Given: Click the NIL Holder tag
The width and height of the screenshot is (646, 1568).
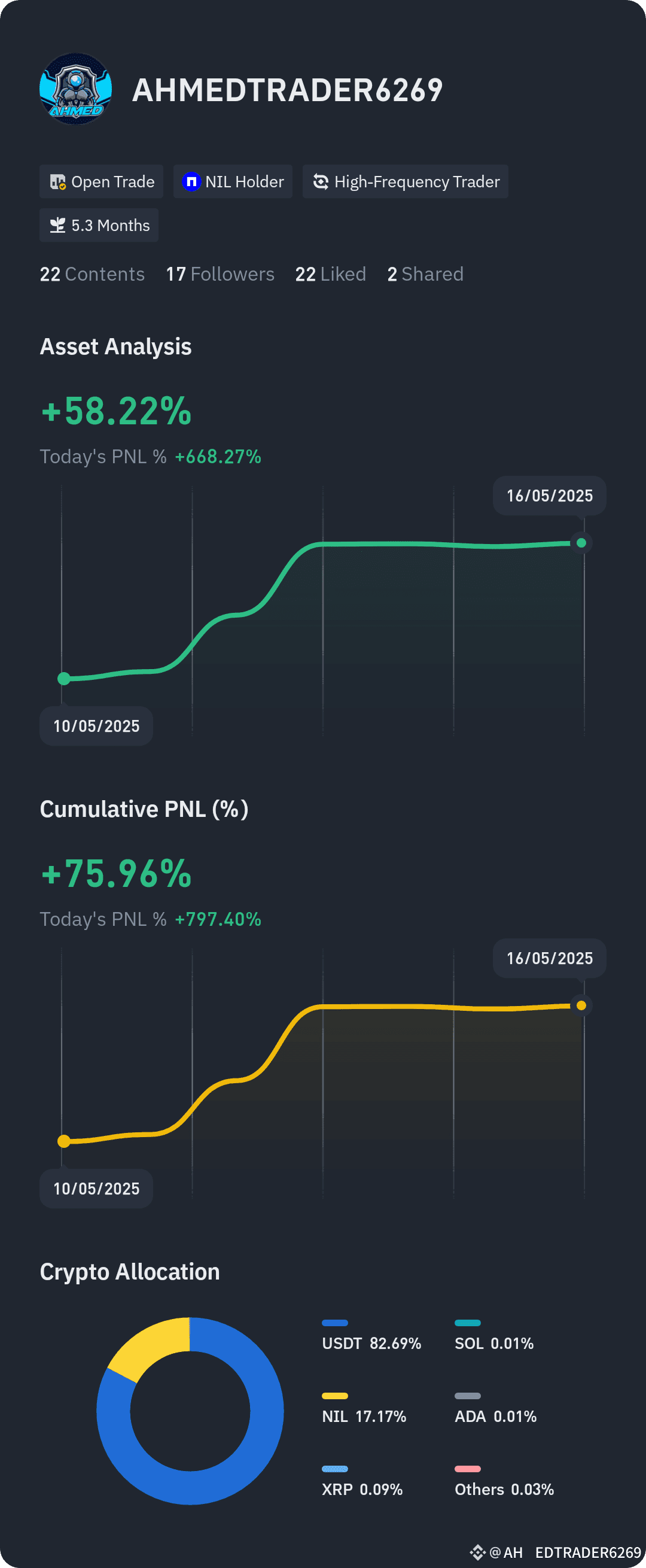Looking at the screenshot, I should (233, 181).
